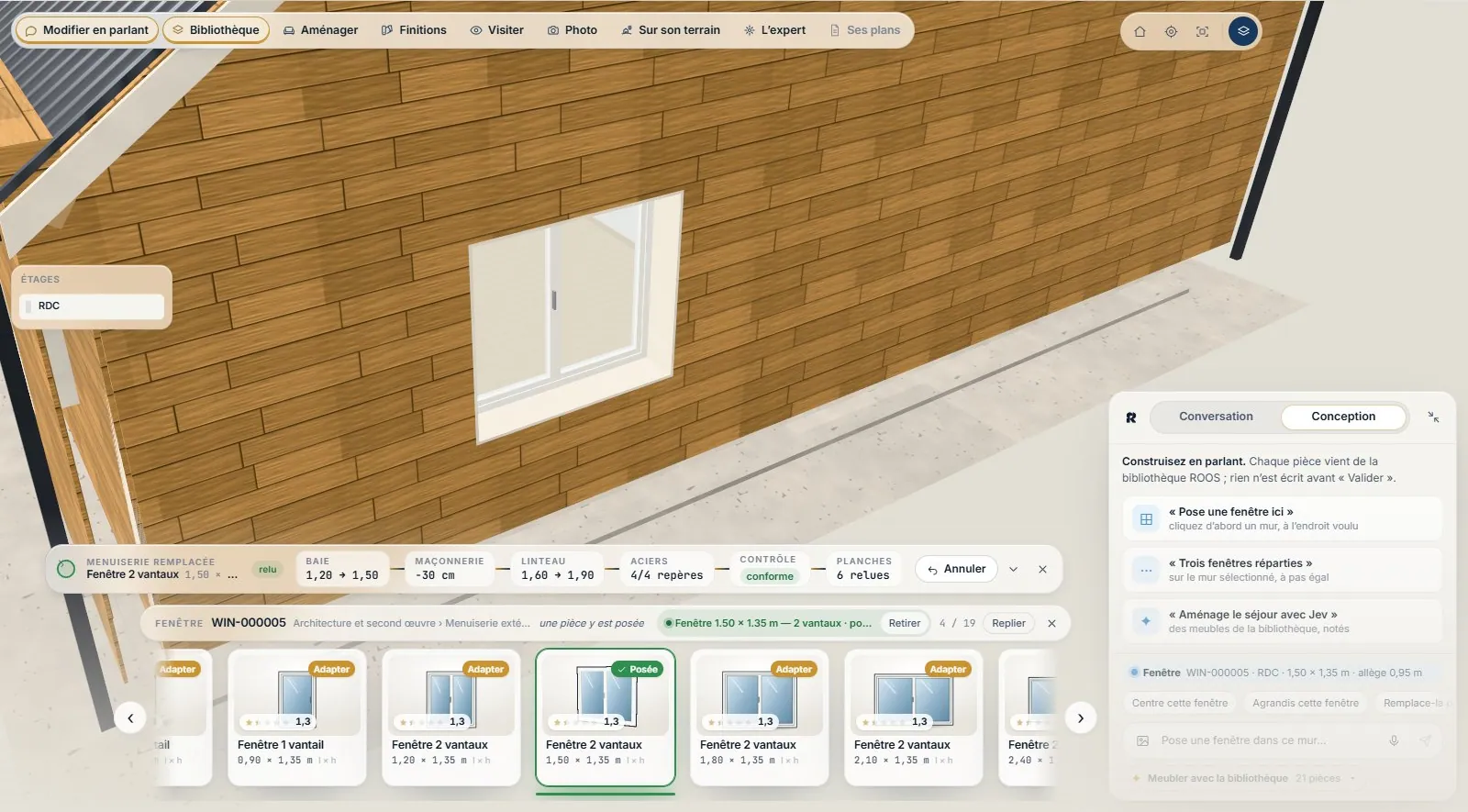Toggle the Bibliothèque panel
The width and height of the screenshot is (1468, 812).
pyautogui.click(x=216, y=30)
